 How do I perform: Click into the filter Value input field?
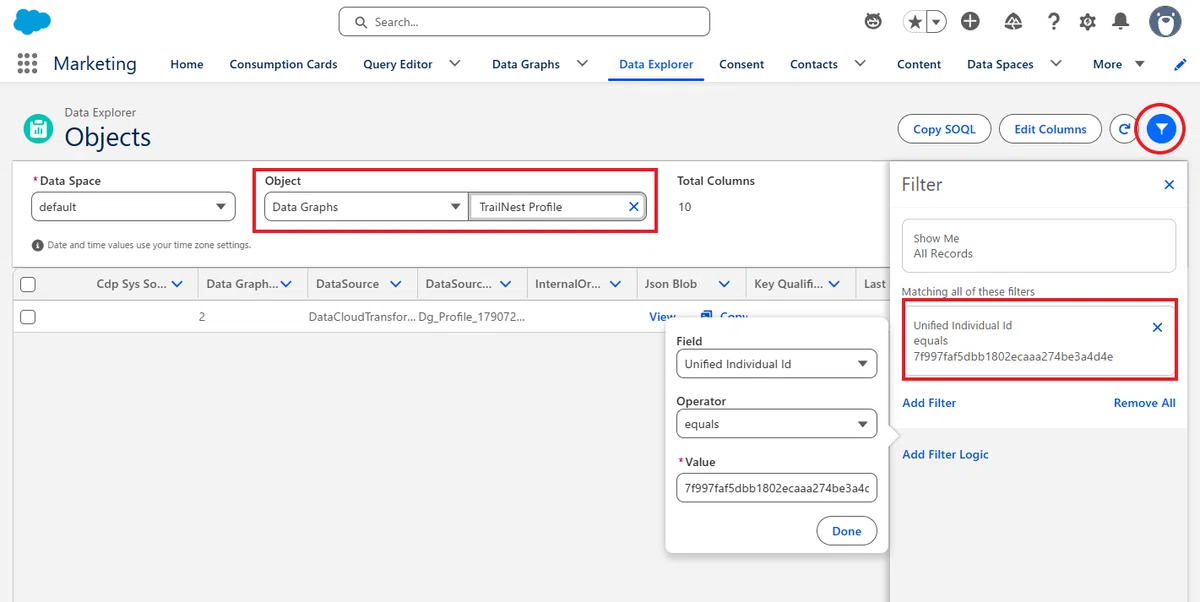[776, 488]
